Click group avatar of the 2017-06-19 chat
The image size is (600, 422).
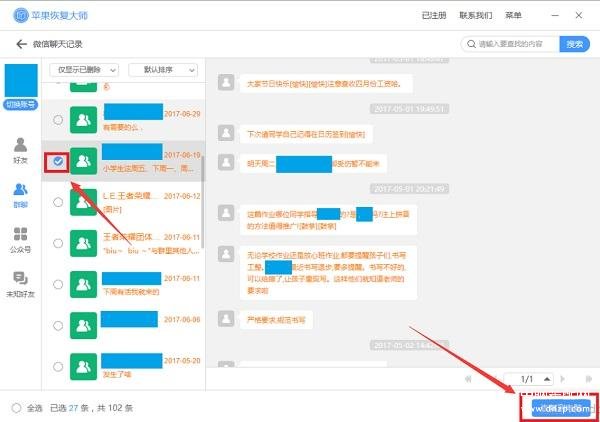click(x=83, y=161)
